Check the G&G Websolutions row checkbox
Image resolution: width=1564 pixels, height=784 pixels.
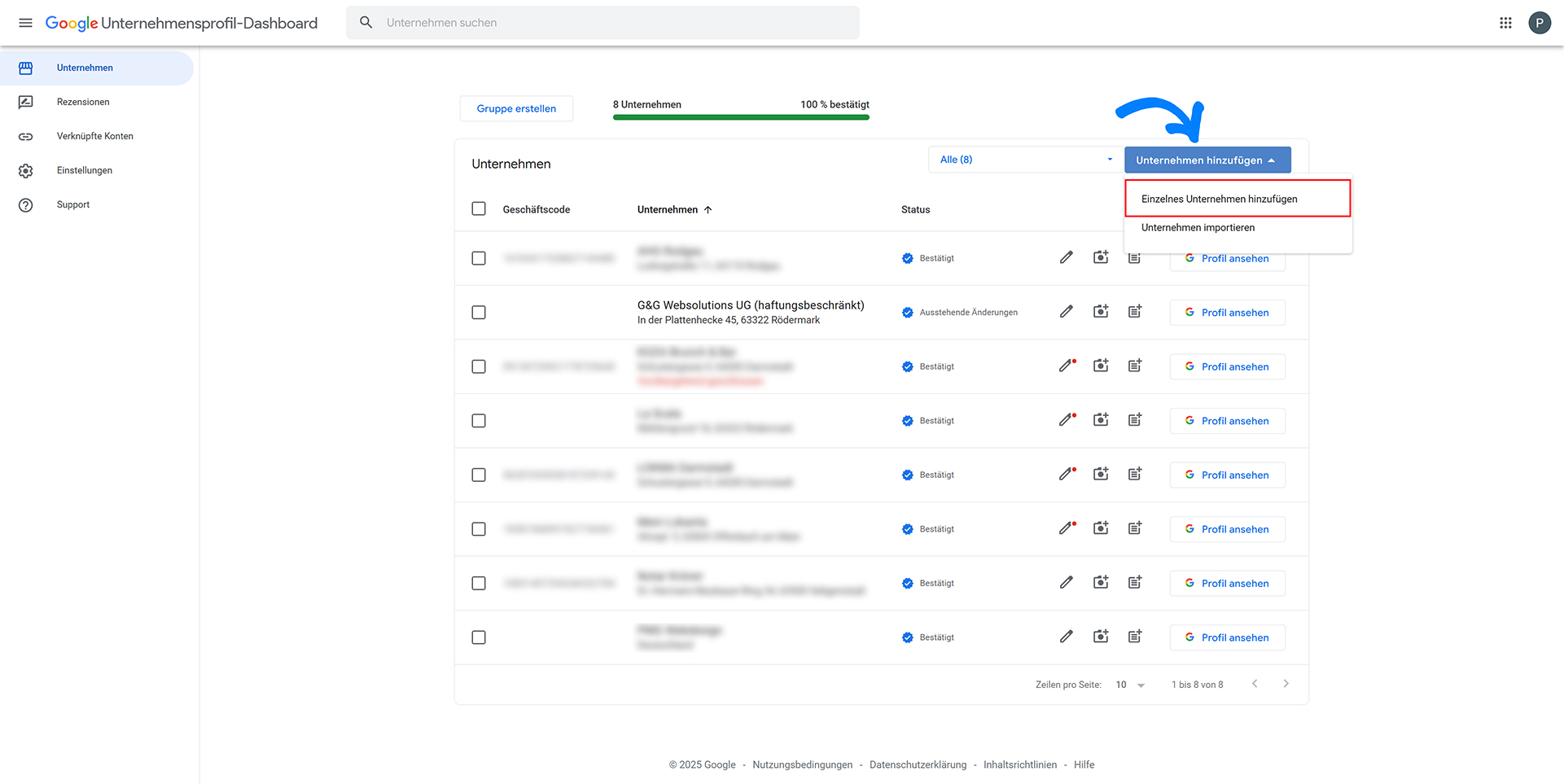(479, 313)
